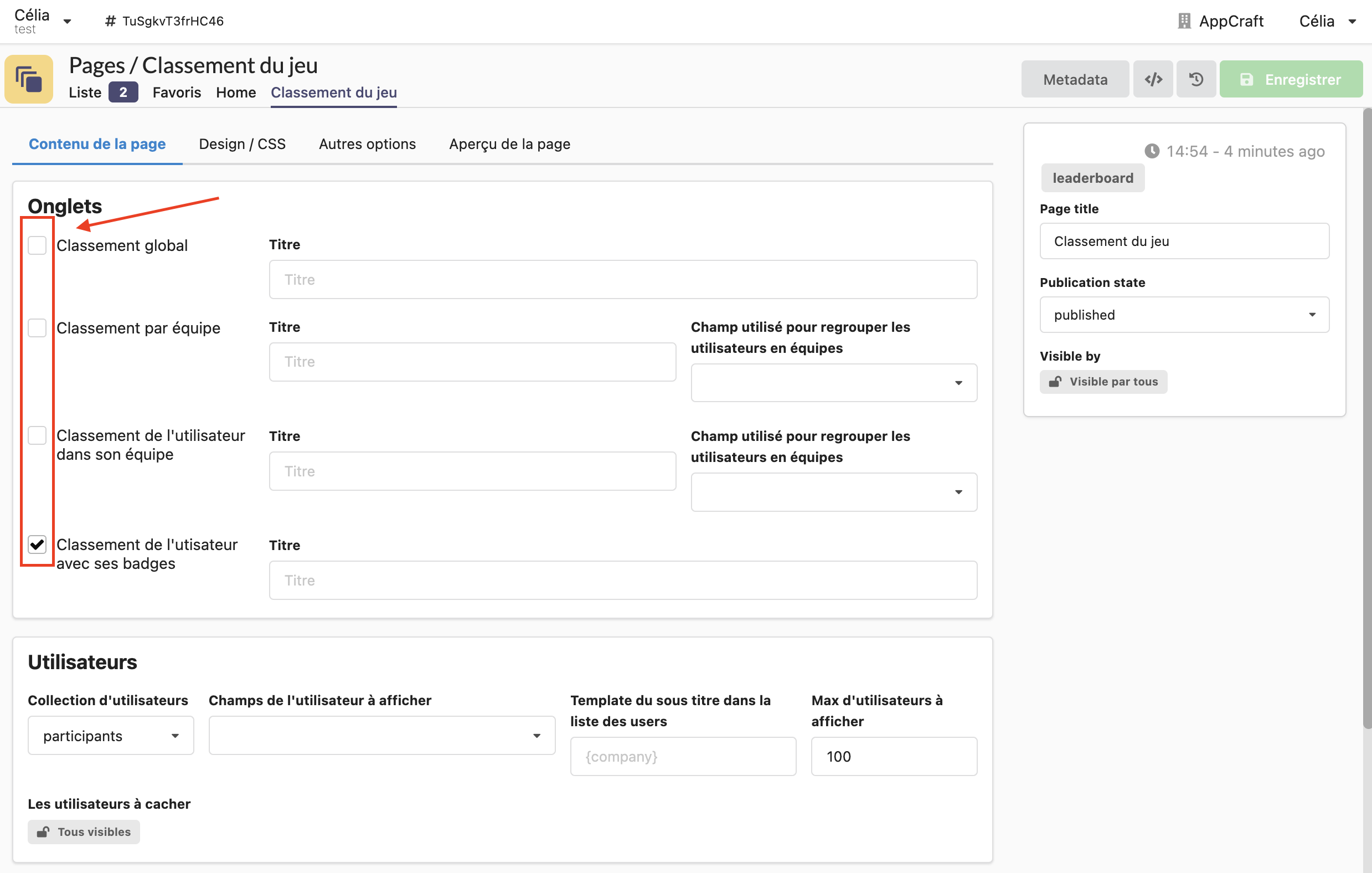Click the source code view icon
Screen dimensions: 1372x873
pos(1152,80)
